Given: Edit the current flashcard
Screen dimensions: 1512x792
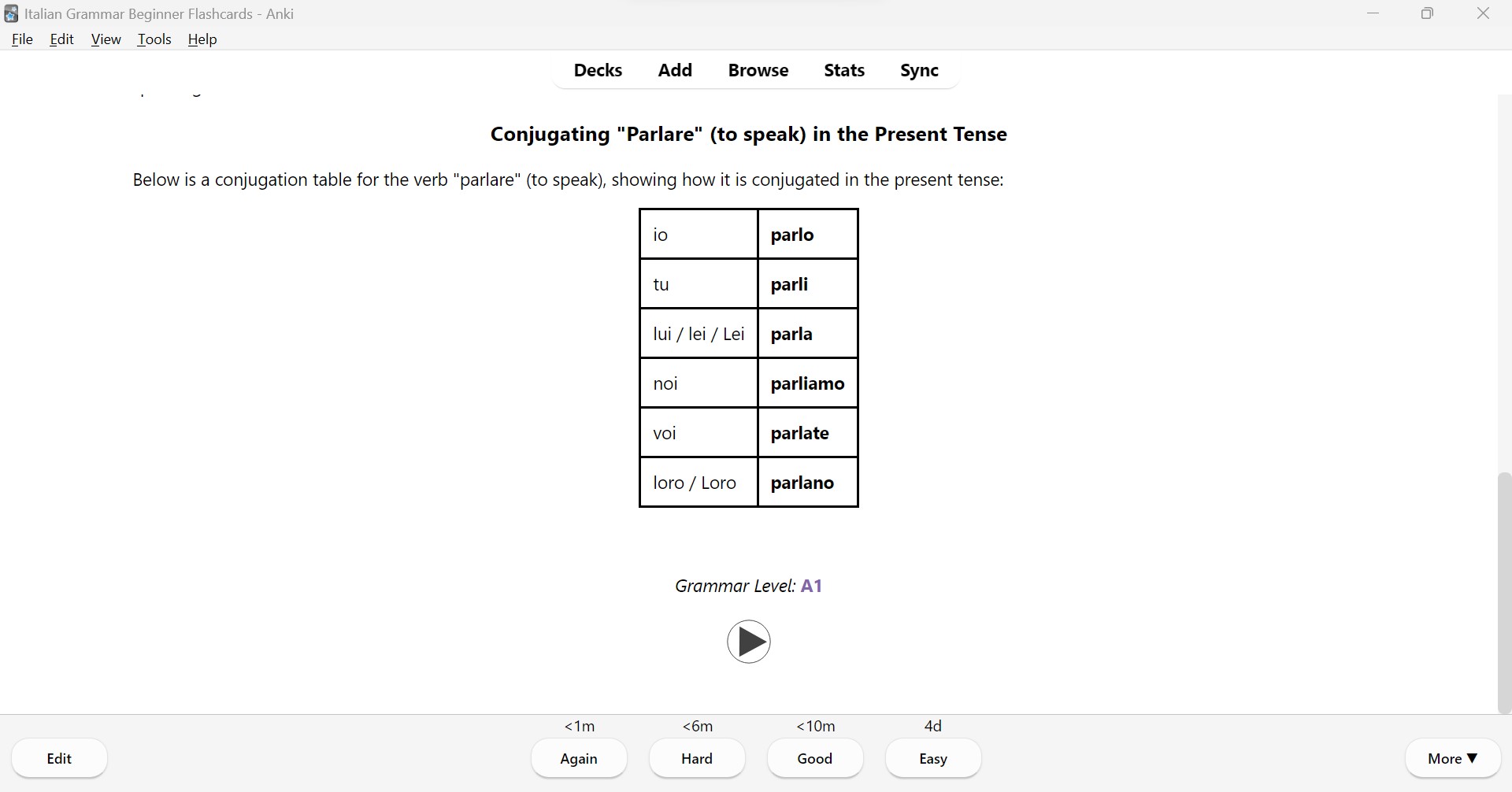Looking at the screenshot, I should (x=59, y=758).
